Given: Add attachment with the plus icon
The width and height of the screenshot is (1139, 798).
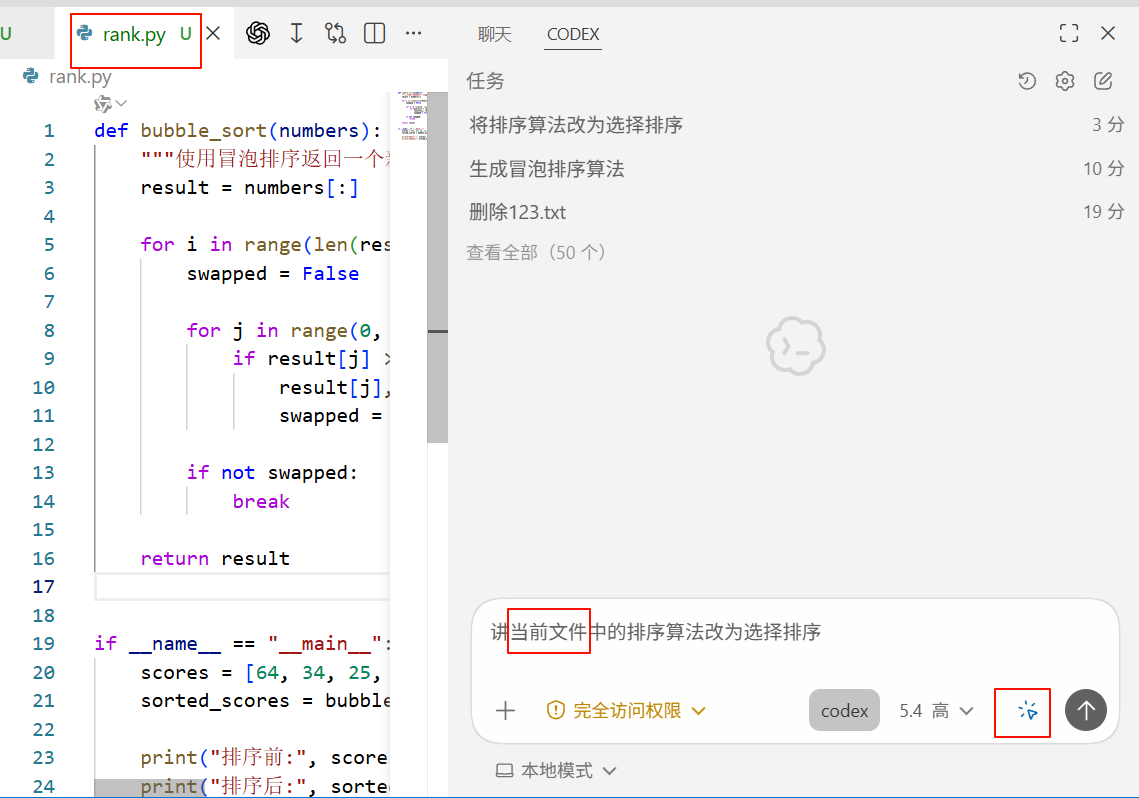Looking at the screenshot, I should coord(506,710).
